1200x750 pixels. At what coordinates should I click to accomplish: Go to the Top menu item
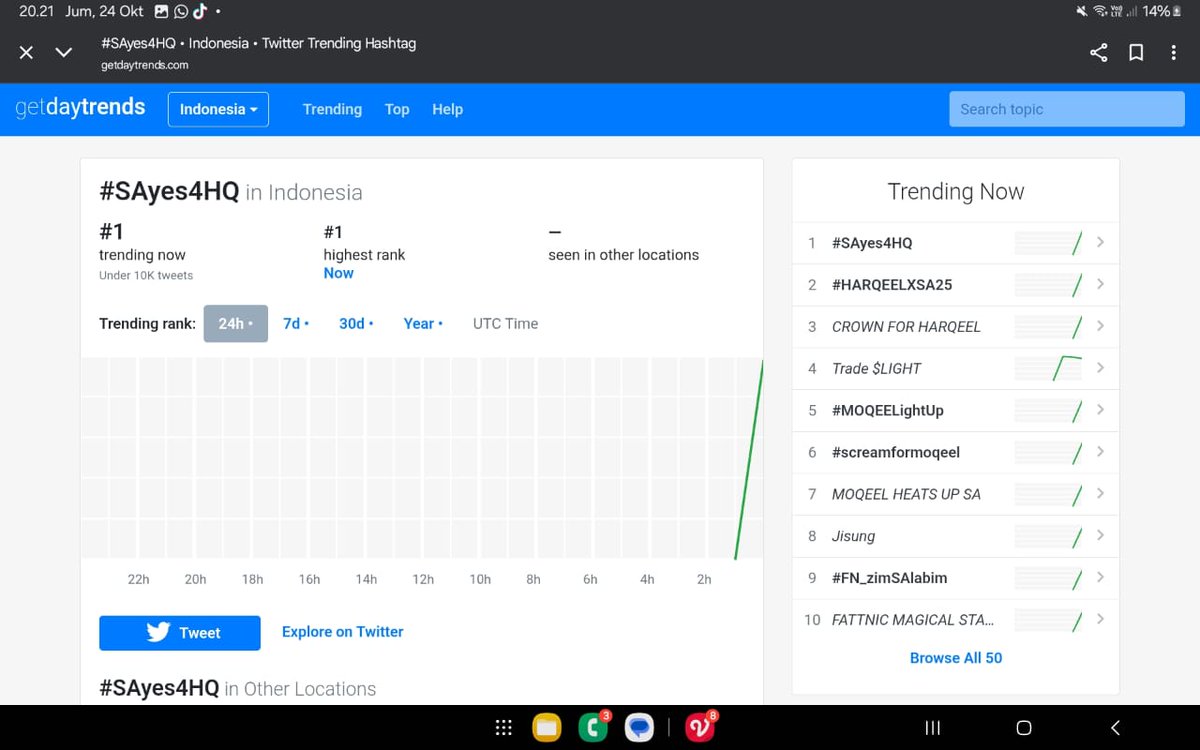[397, 109]
